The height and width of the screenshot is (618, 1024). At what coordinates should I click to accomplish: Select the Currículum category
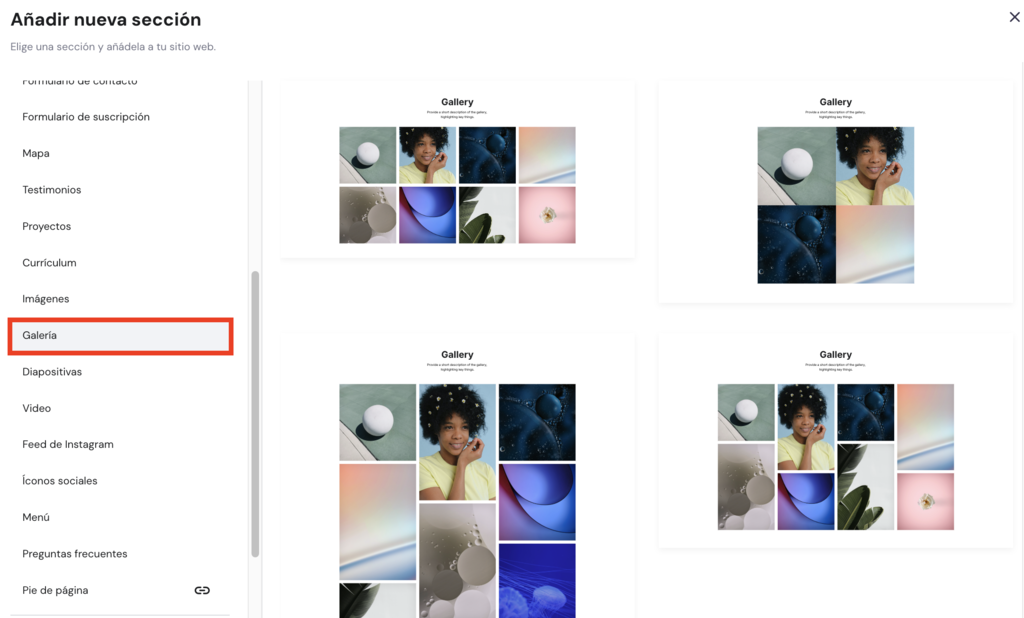pyautogui.click(x=121, y=263)
